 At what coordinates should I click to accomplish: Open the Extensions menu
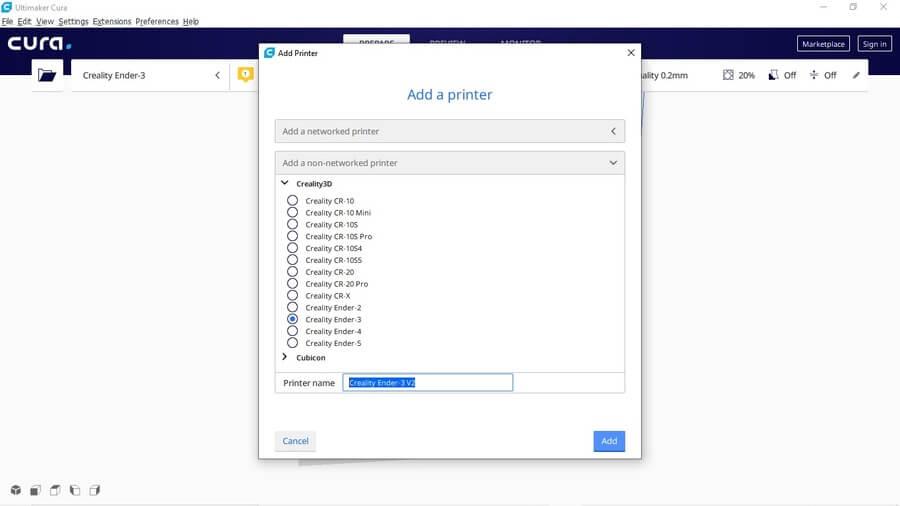point(111,21)
